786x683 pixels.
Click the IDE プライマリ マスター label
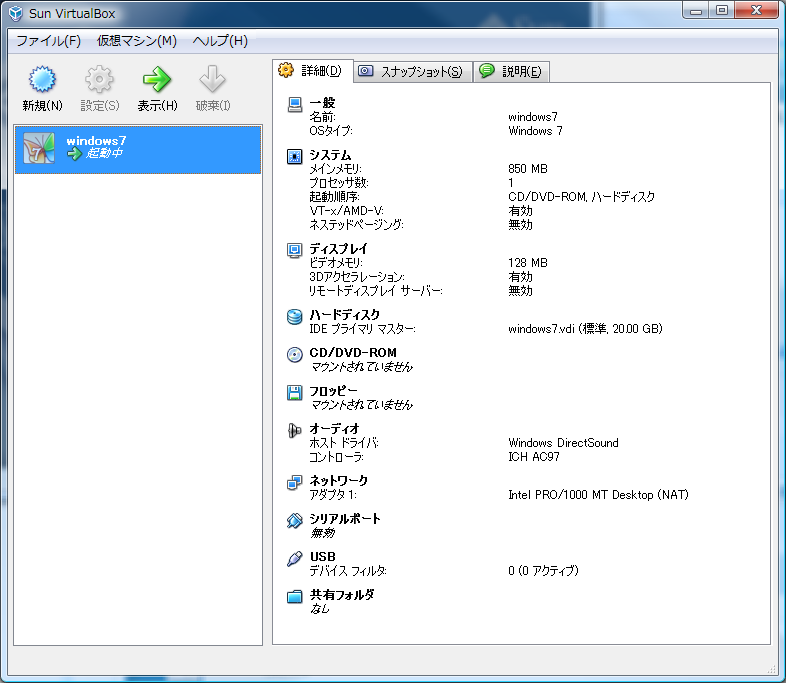(362, 329)
